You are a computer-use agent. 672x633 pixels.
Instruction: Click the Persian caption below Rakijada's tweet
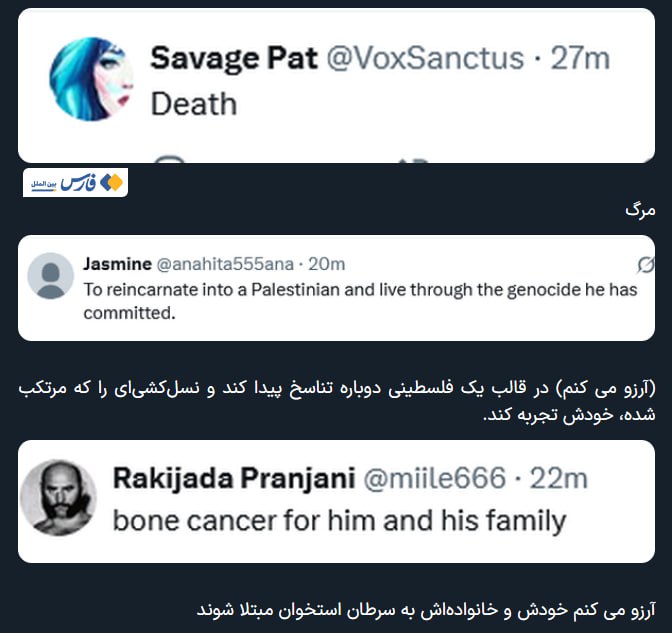click(x=426, y=609)
